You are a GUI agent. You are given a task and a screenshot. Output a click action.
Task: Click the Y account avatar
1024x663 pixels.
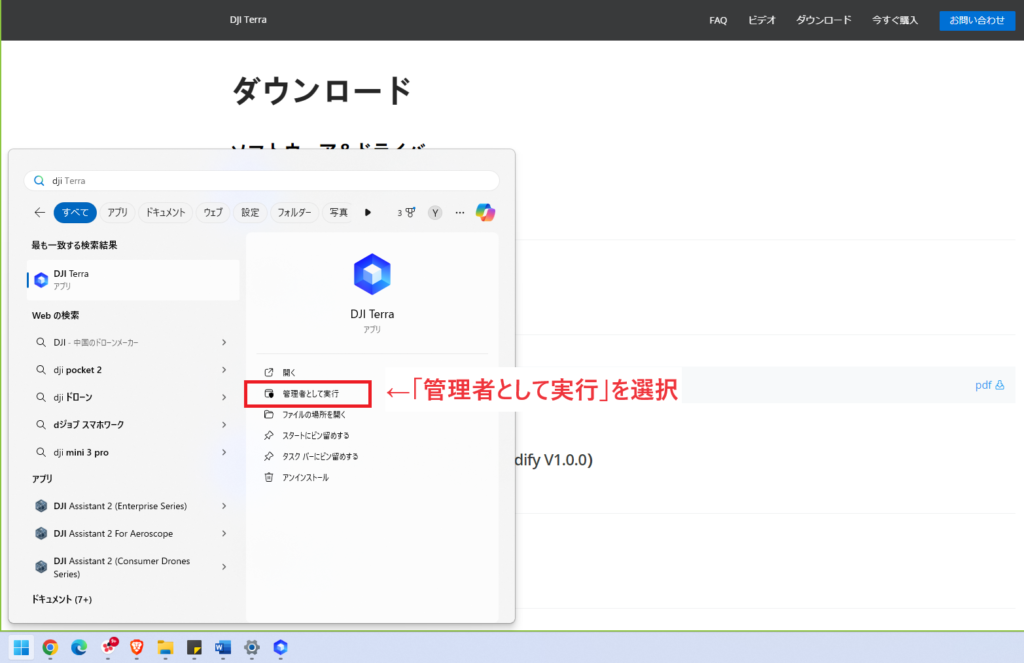(x=435, y=213)
